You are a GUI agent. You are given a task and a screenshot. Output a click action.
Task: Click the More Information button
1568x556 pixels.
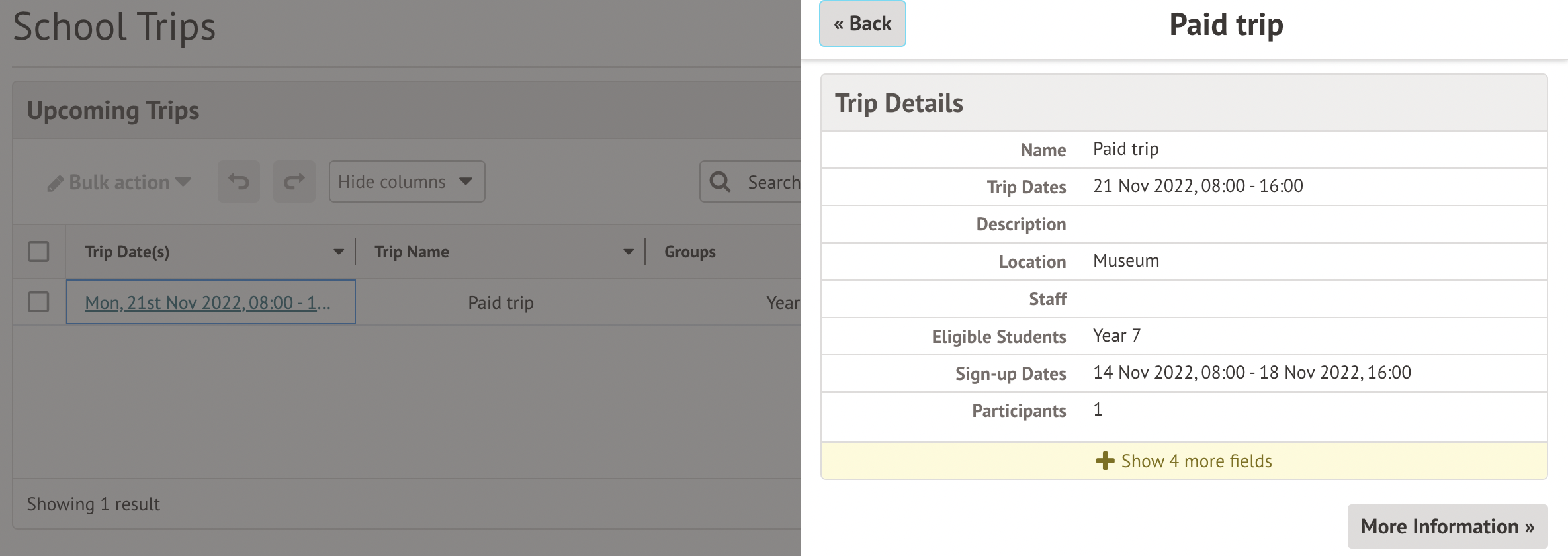point(1447,526)
